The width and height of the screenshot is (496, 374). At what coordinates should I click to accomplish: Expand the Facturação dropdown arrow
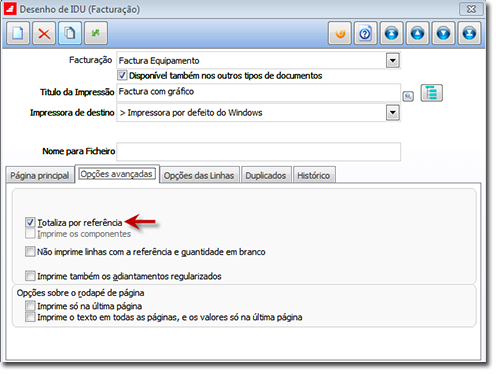tap(393, 61)
